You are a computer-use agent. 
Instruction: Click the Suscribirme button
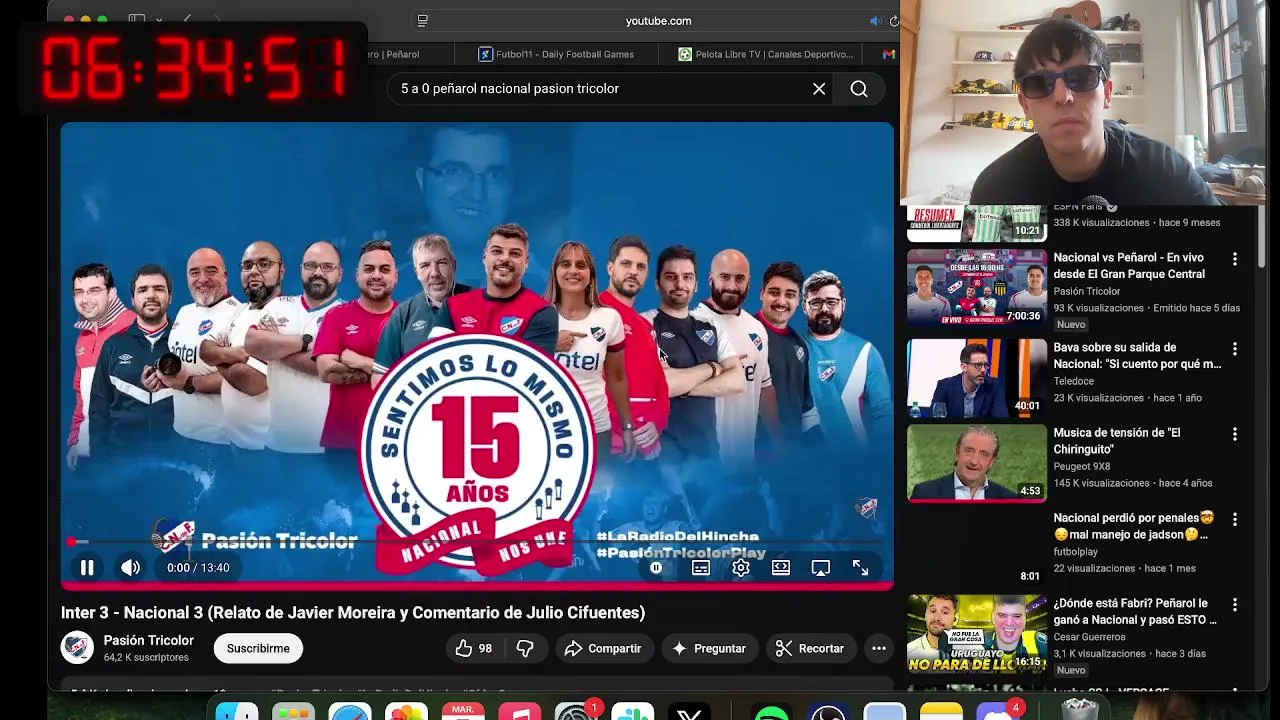click(258, 648)
